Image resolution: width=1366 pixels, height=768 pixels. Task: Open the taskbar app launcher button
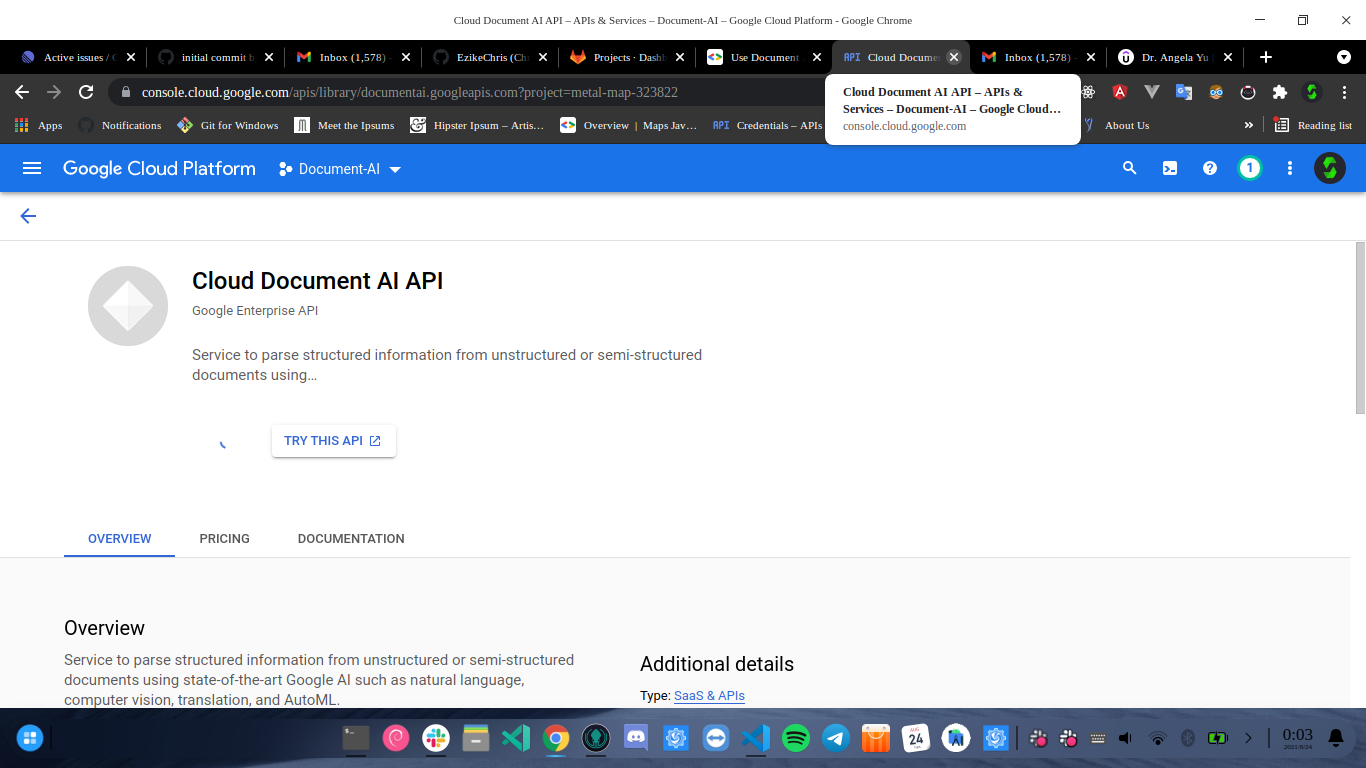(x=30, y=739)
